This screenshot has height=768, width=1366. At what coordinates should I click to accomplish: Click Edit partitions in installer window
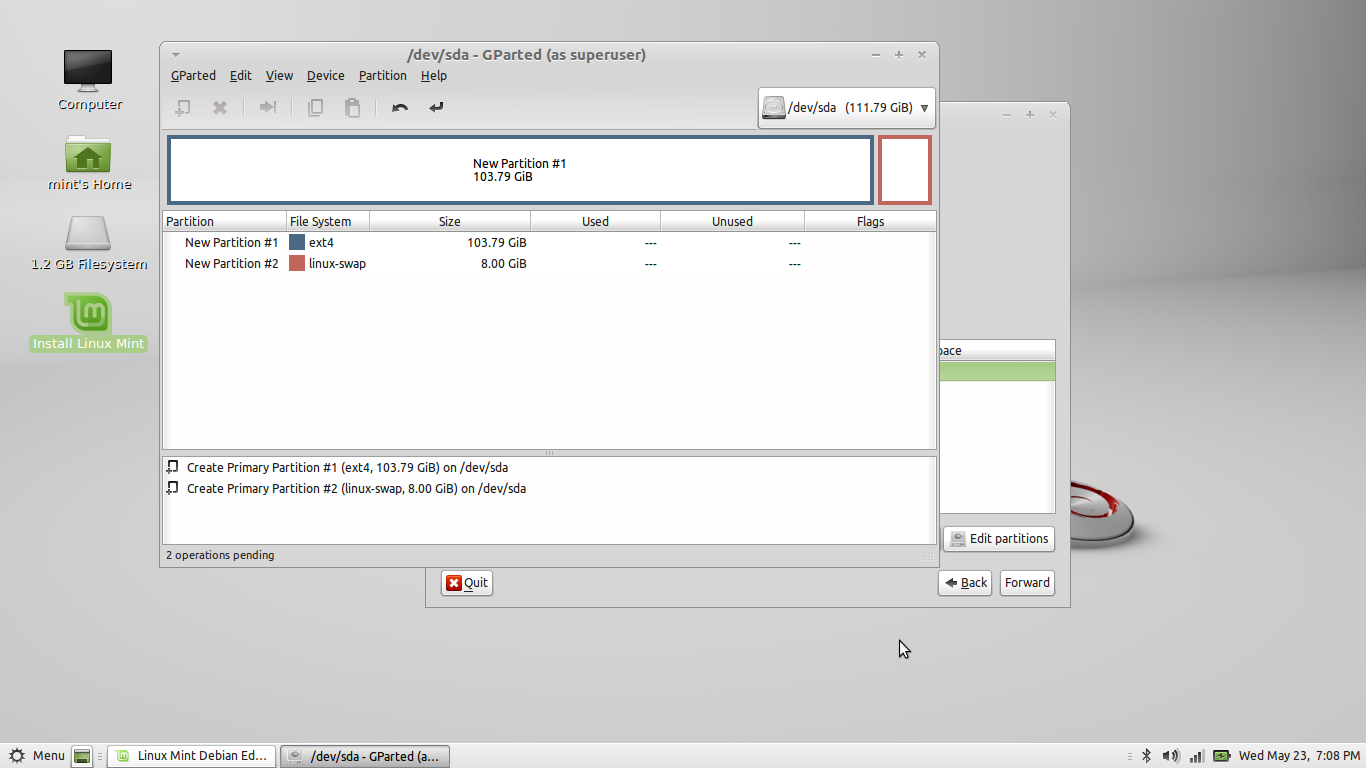(x=998, y=538)
